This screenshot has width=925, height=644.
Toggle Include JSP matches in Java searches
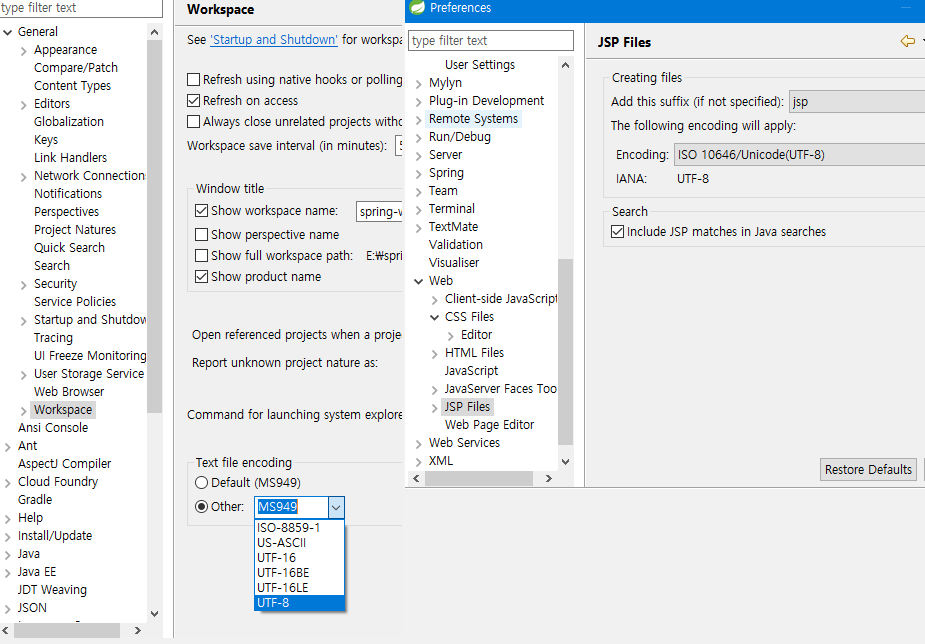[x=618, y=232]
